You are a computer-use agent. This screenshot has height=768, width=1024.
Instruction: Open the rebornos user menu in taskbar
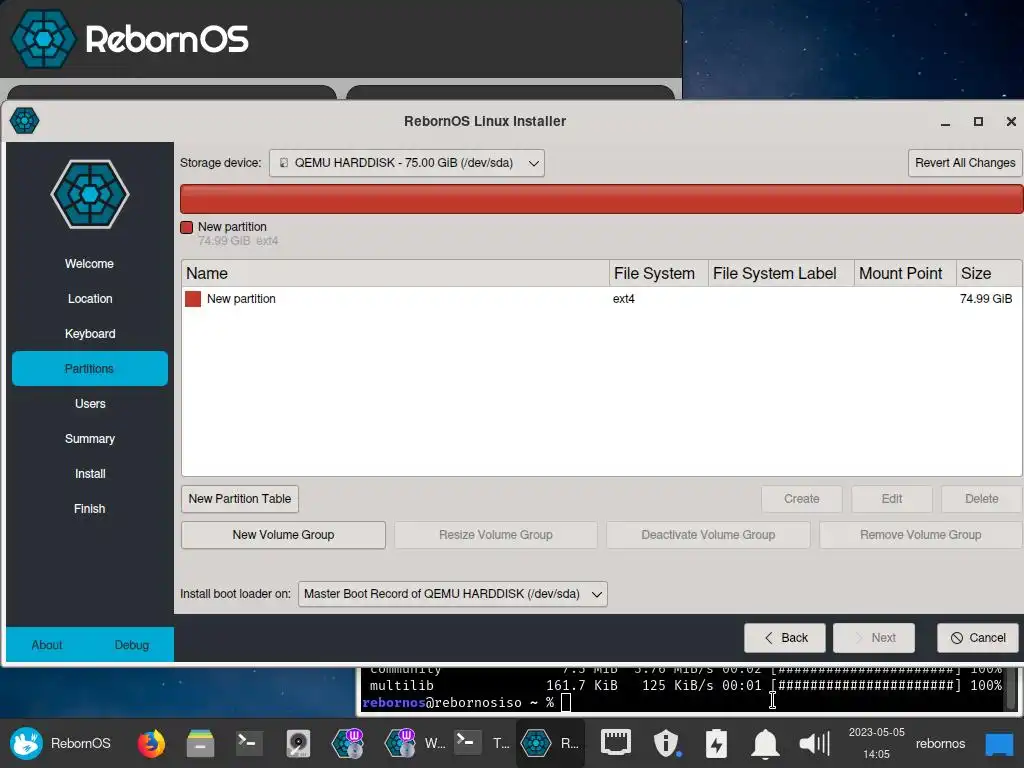(x=940, y=743)
